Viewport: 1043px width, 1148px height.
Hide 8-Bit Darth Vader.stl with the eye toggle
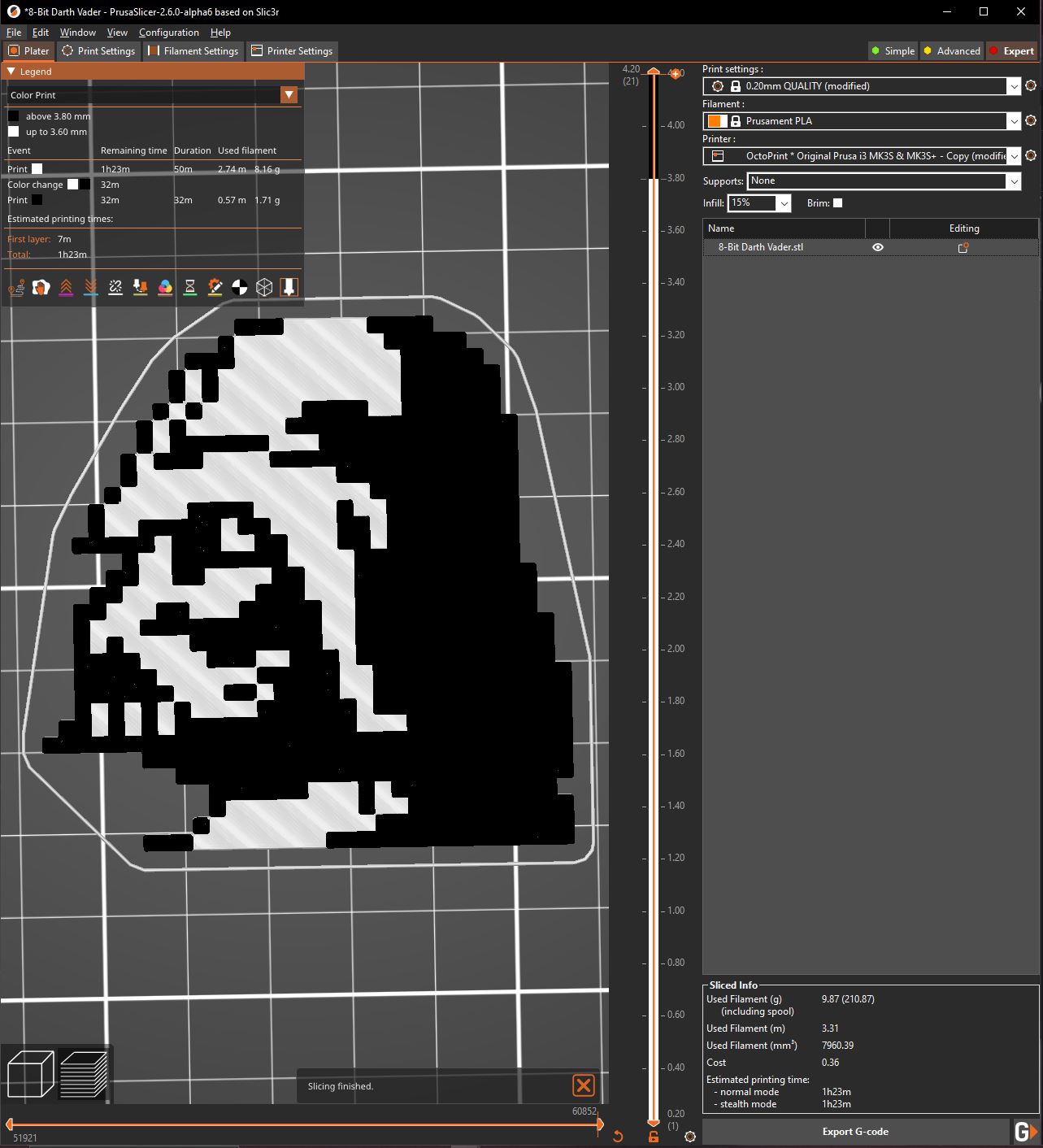877,247
